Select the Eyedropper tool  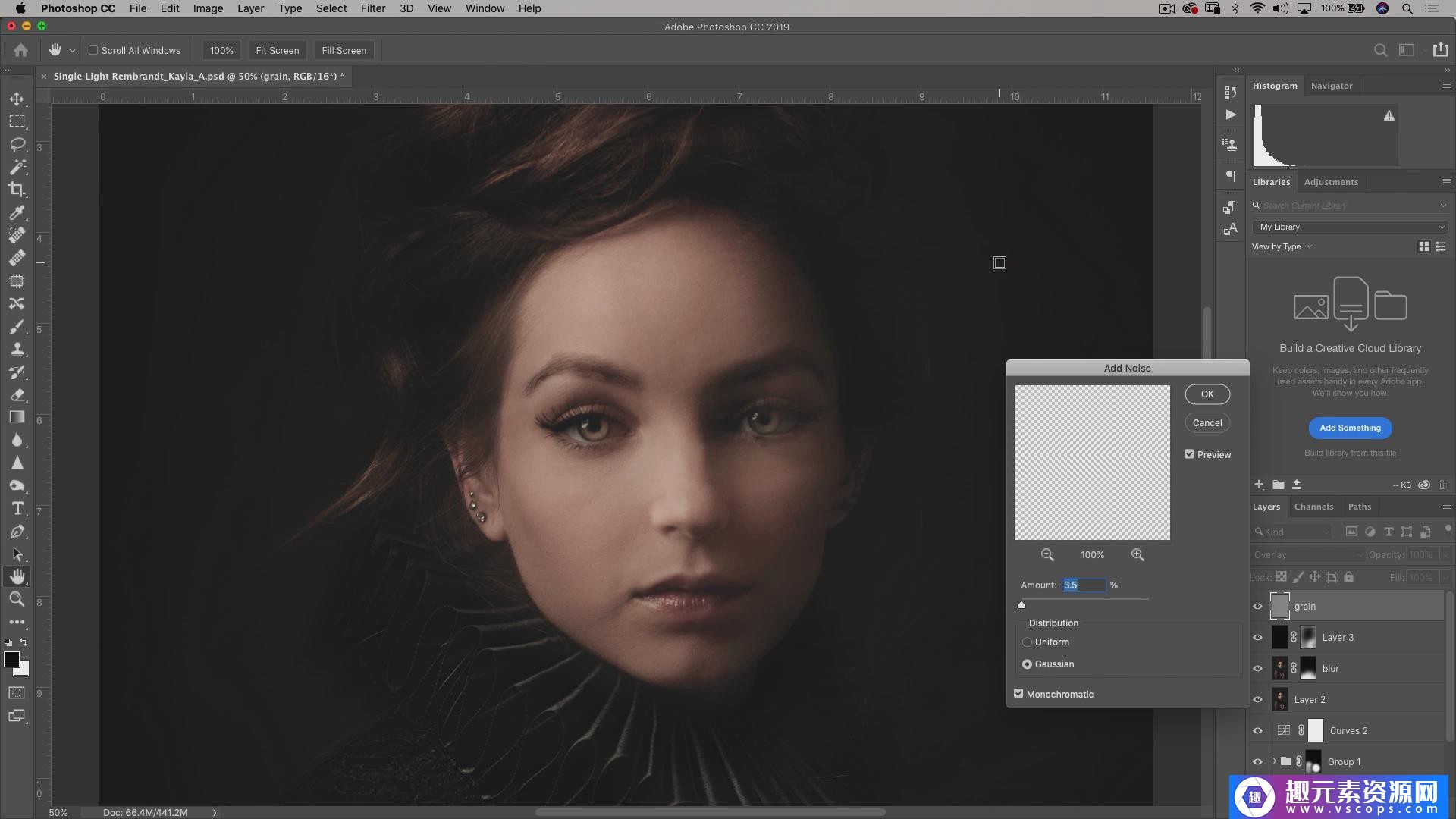(x=17, y=212)
